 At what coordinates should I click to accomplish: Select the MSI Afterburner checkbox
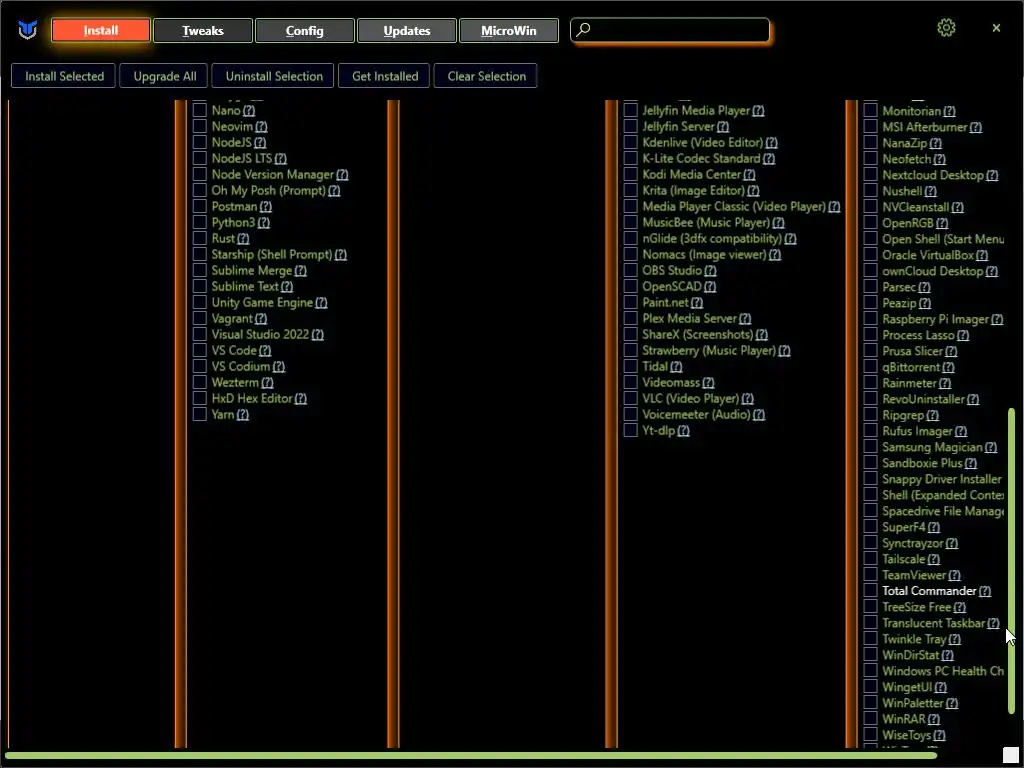point(871,127)
